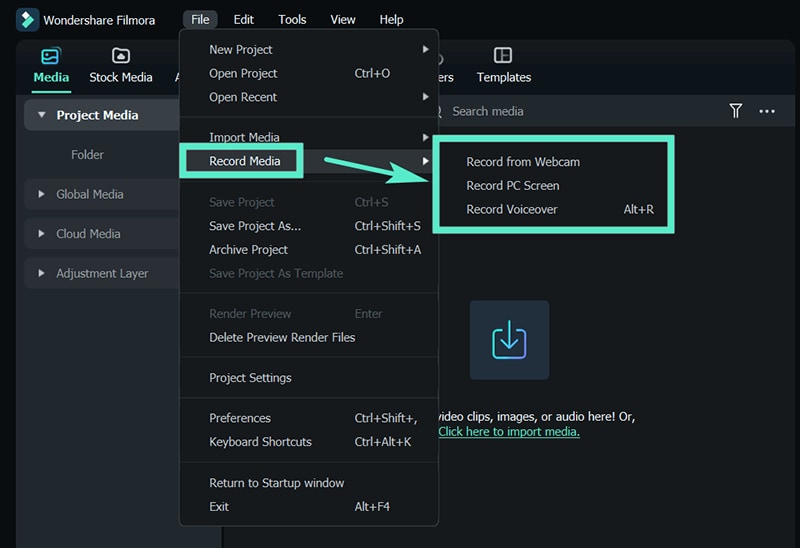Choose Save Project As...

(x=309, y=226)
